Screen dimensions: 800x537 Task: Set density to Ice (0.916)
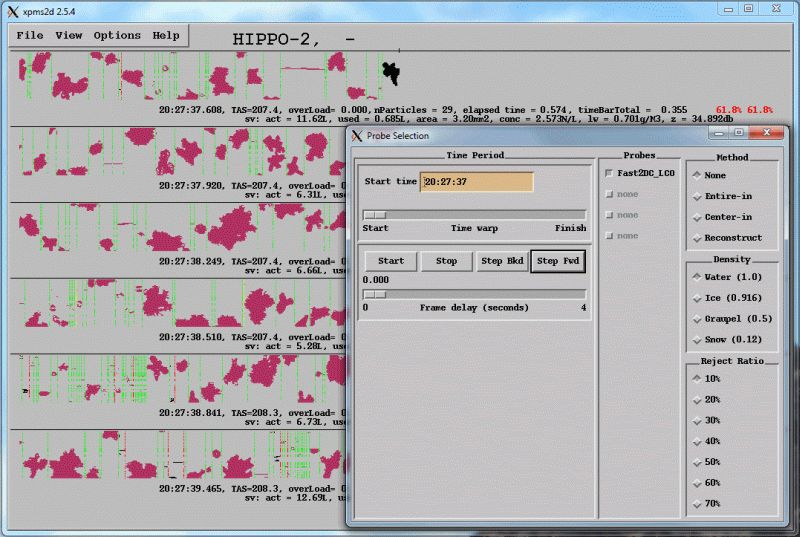(x=695, y=298)
